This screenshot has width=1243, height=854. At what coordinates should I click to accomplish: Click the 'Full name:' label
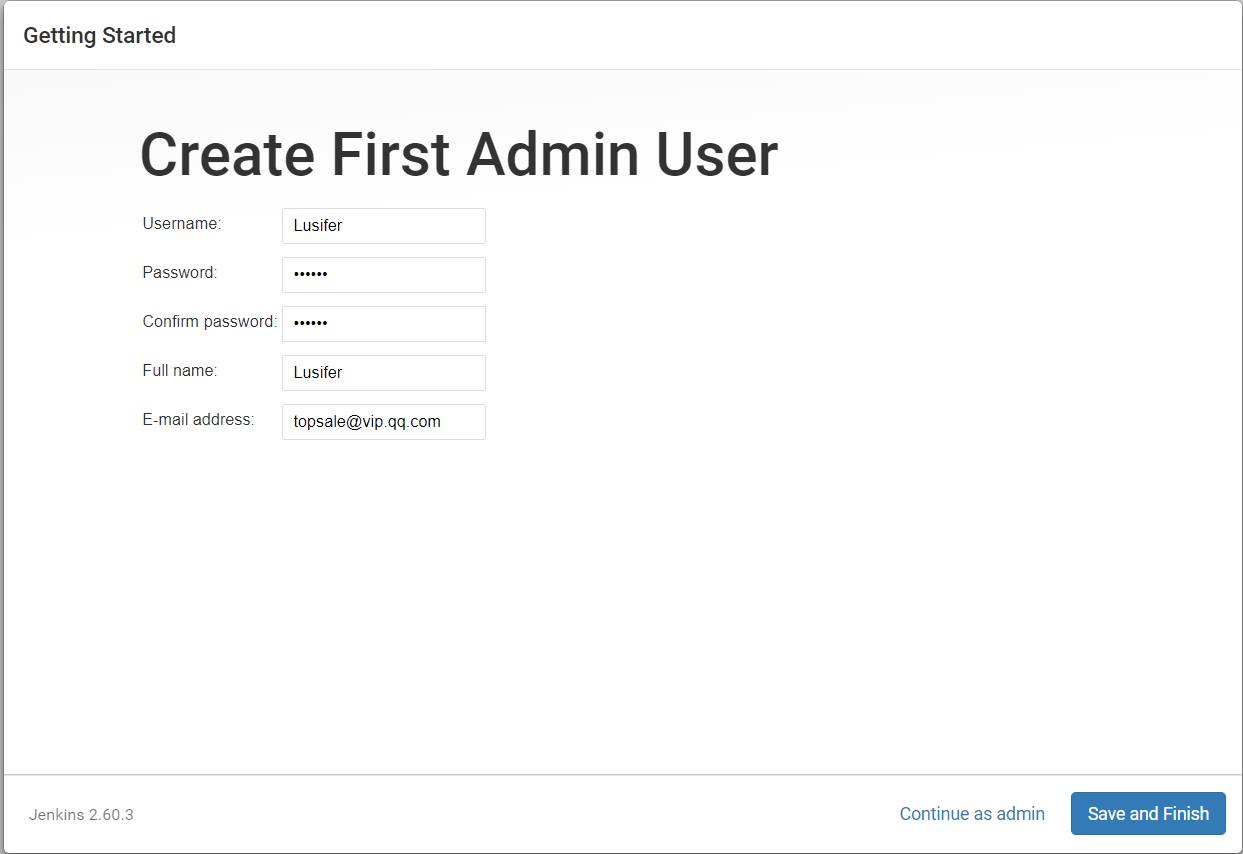[180, 371]
